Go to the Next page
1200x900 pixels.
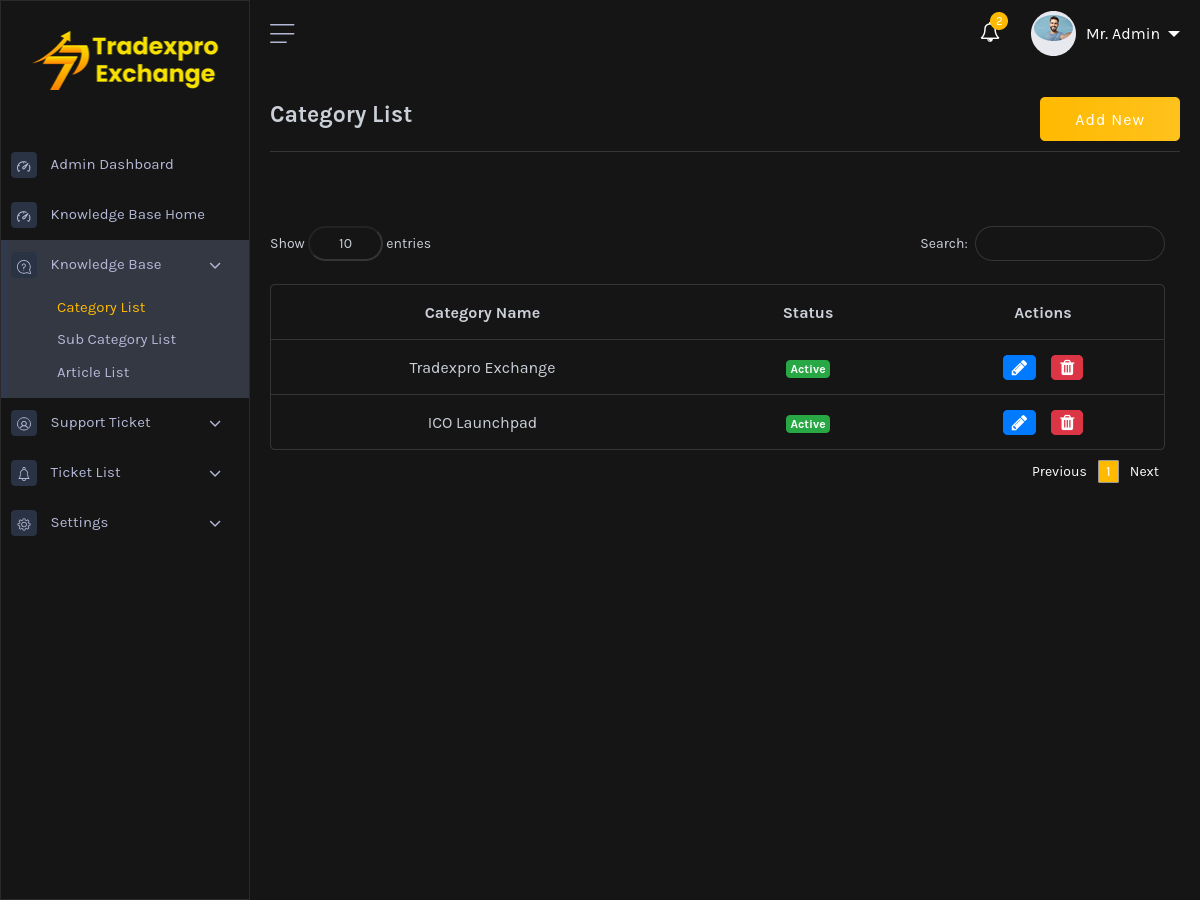(1144, 472)
